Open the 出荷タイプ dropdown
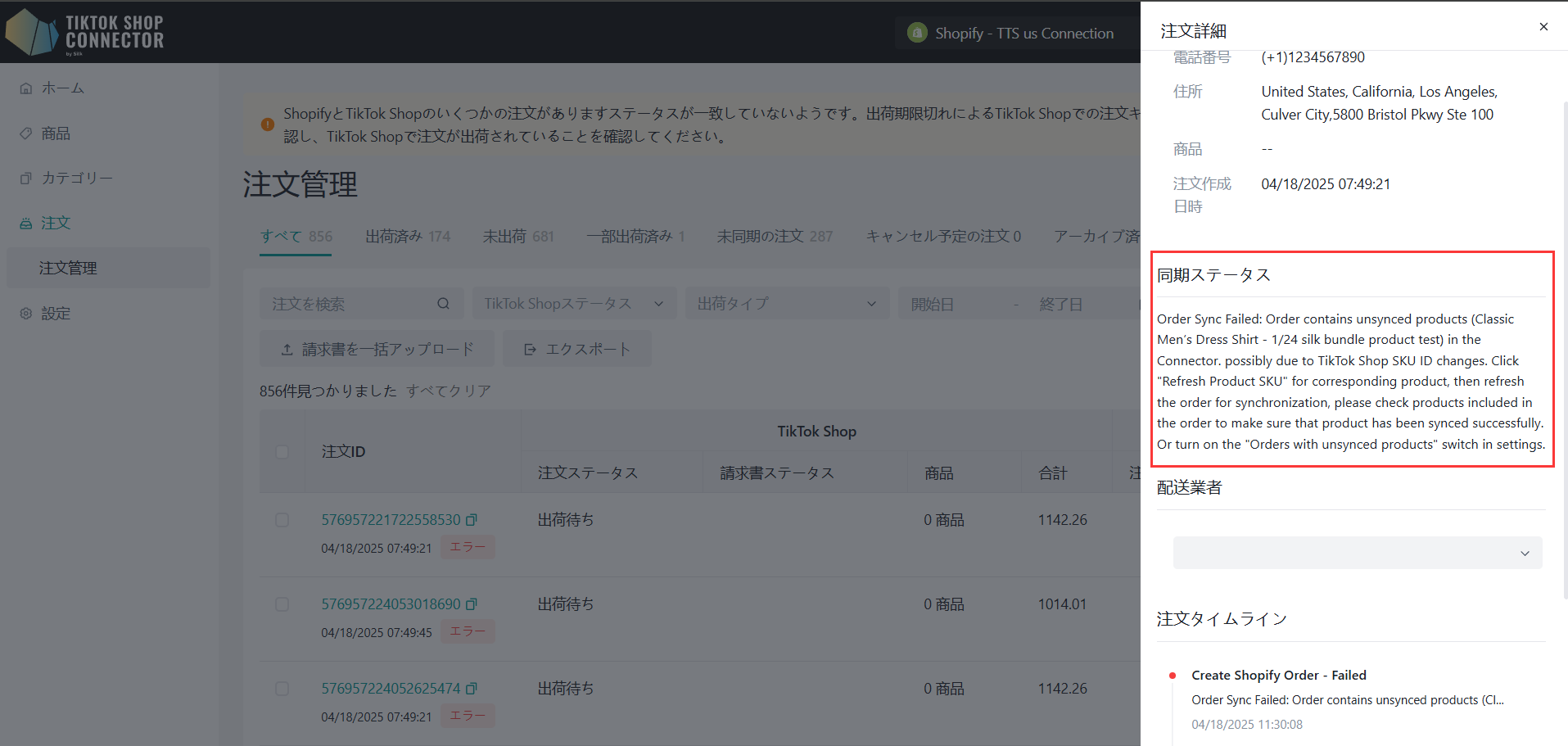 pyautogui.click(x=787, y=304)
